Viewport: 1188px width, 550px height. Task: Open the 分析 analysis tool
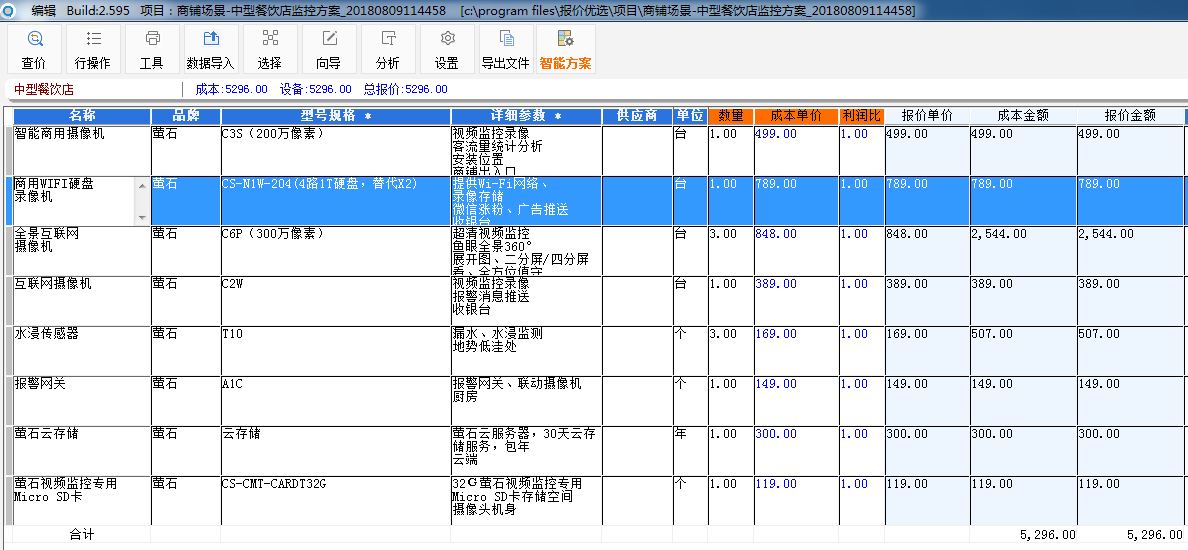click(388, 50)
